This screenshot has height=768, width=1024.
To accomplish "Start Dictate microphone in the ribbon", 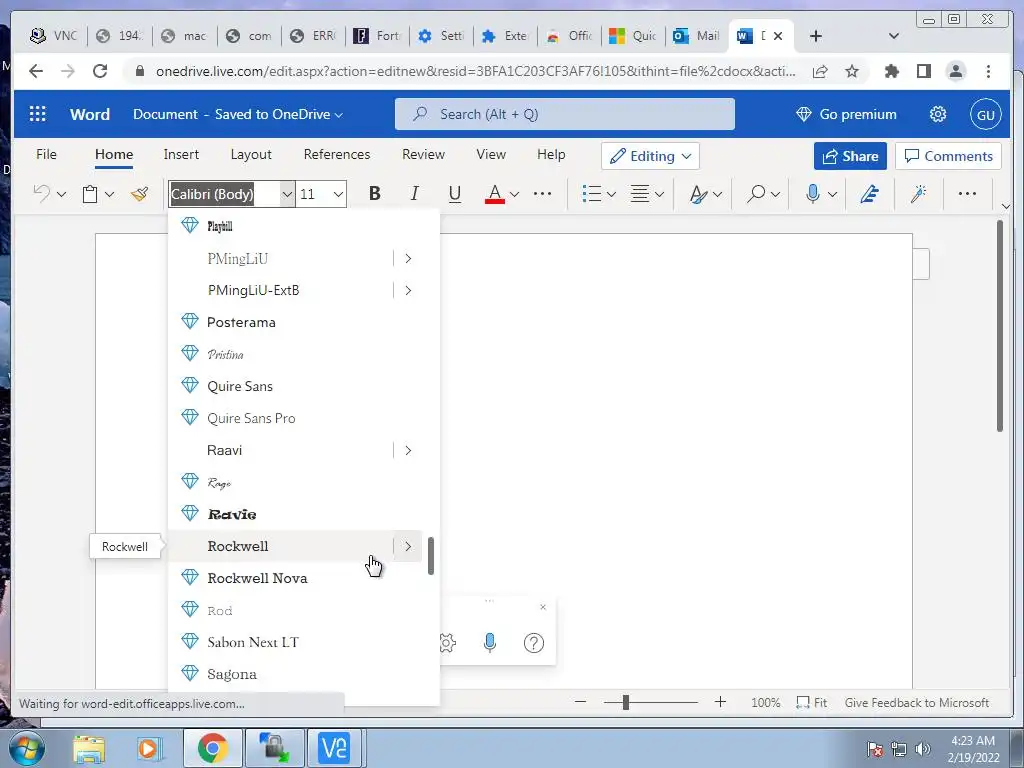I will coord(812,194).
